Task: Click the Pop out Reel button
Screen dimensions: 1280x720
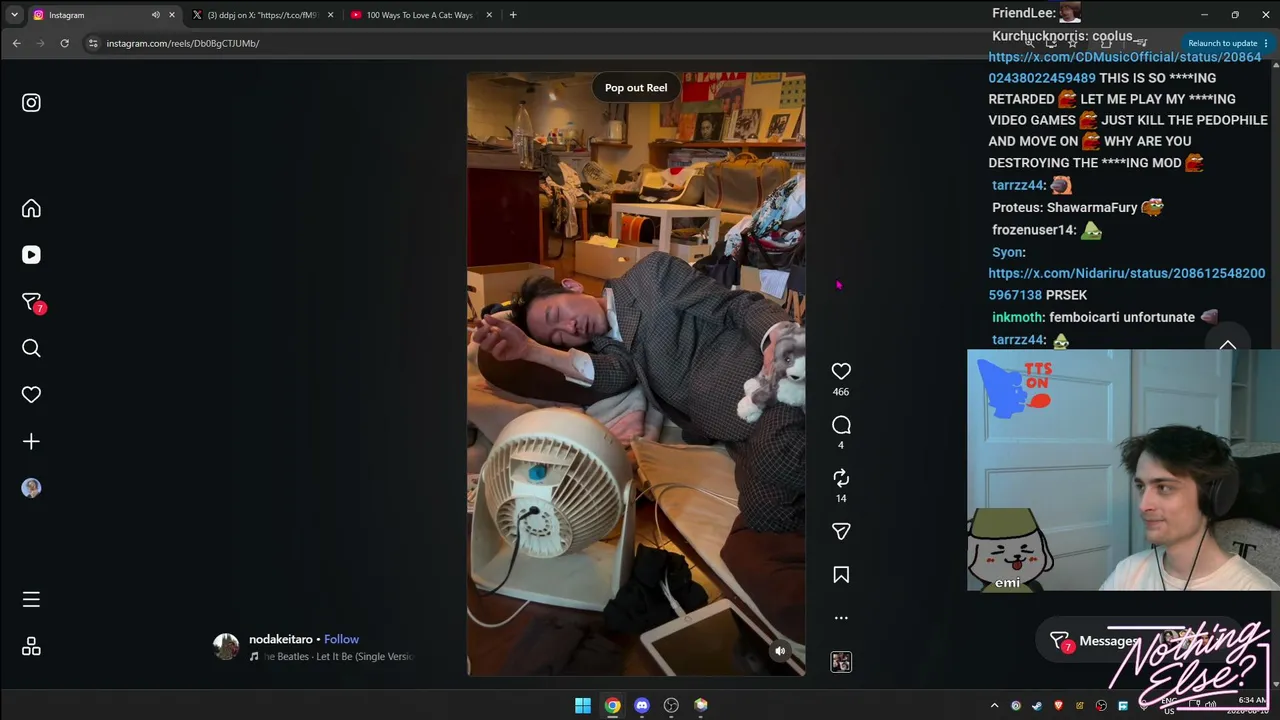Action: point(636,88)
